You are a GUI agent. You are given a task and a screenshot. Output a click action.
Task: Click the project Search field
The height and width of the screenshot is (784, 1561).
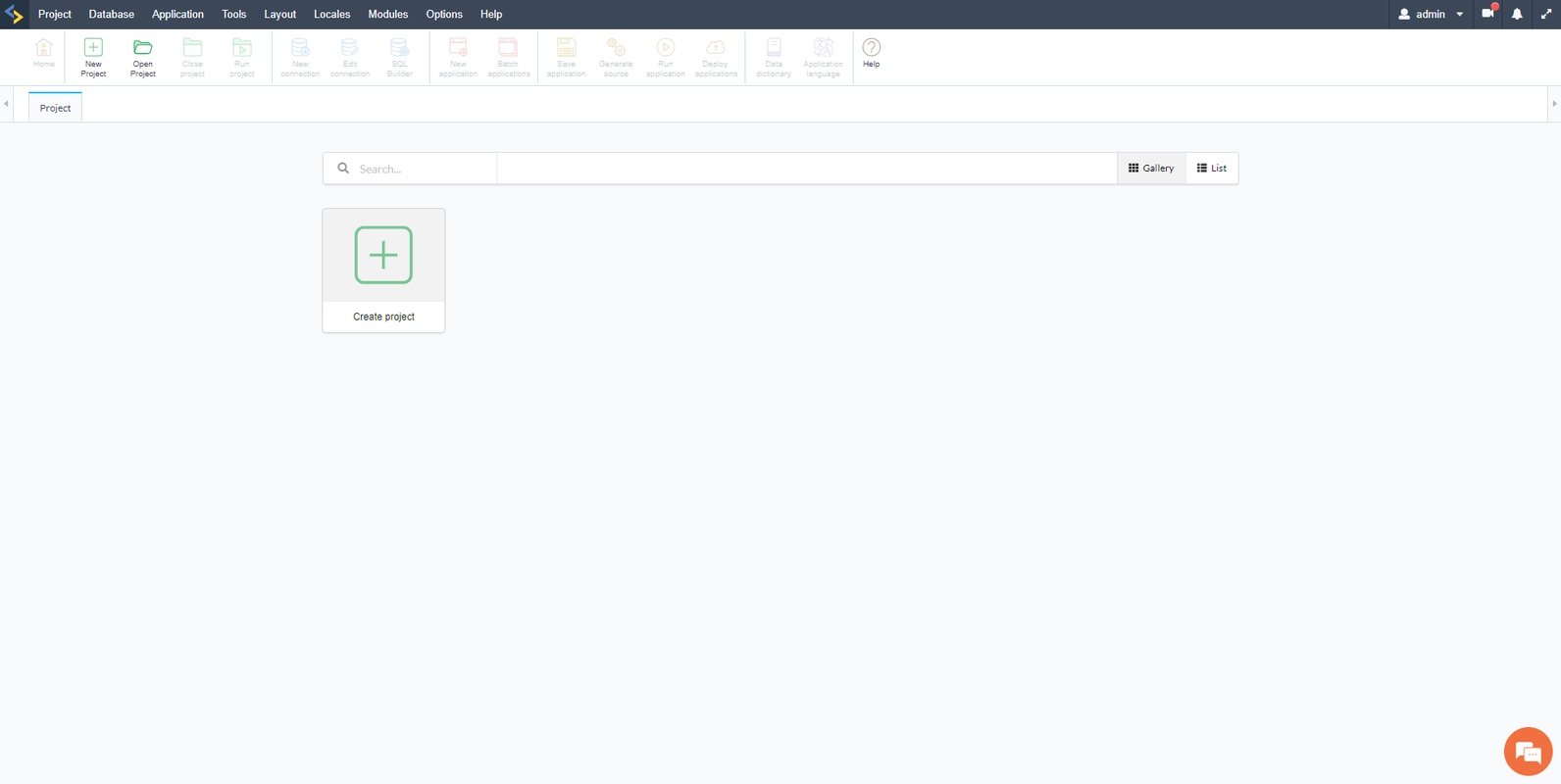point(422,169)
